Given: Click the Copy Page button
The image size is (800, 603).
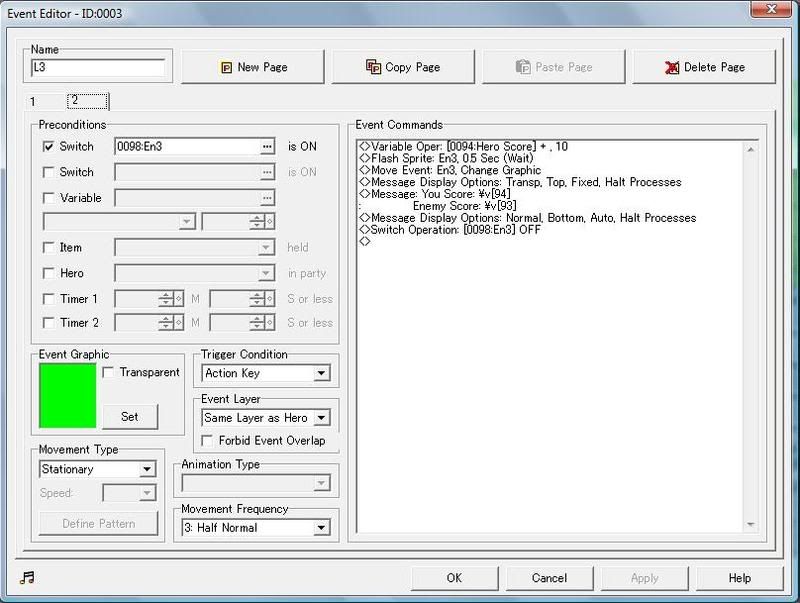Looking at the screenshot, I should 403,67.
